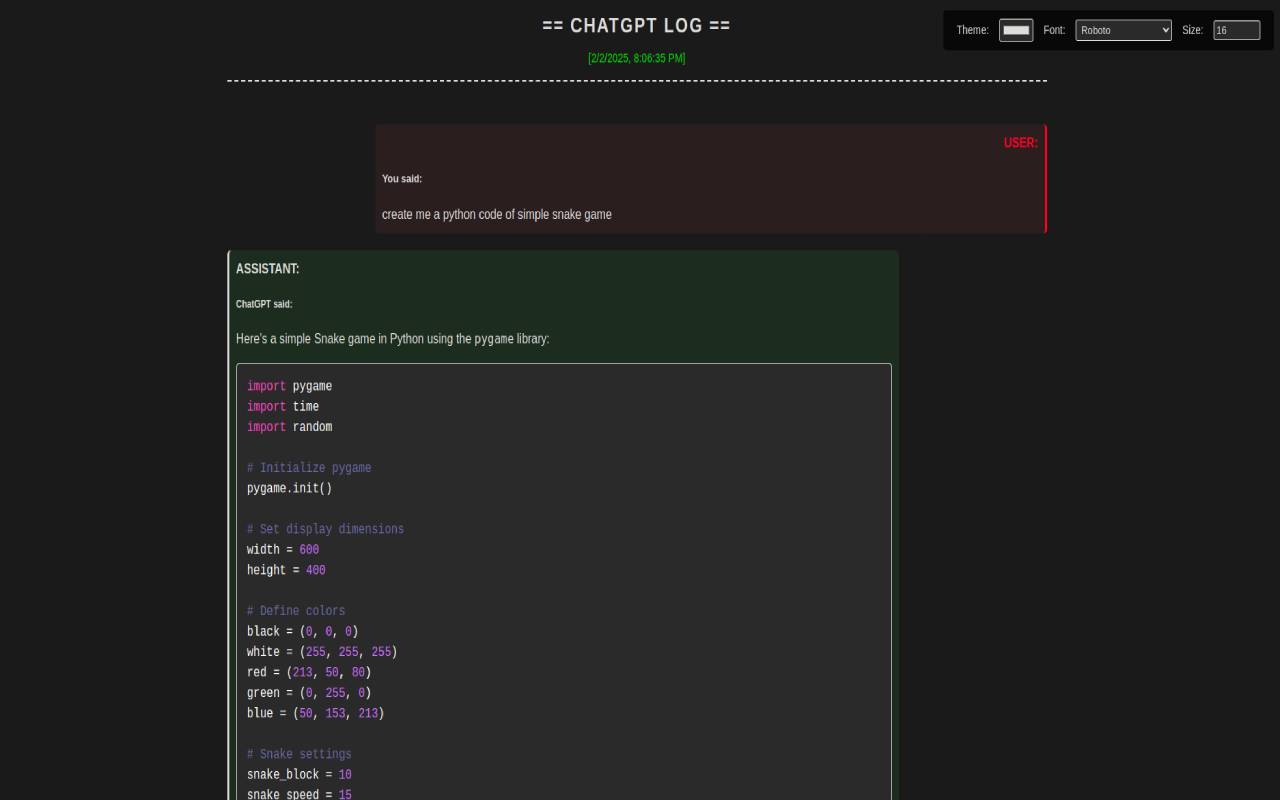The height and width of the screenshot is (800, 1280).
Task: Click the comment '# Snake settings'
Action: click(299, 754)
